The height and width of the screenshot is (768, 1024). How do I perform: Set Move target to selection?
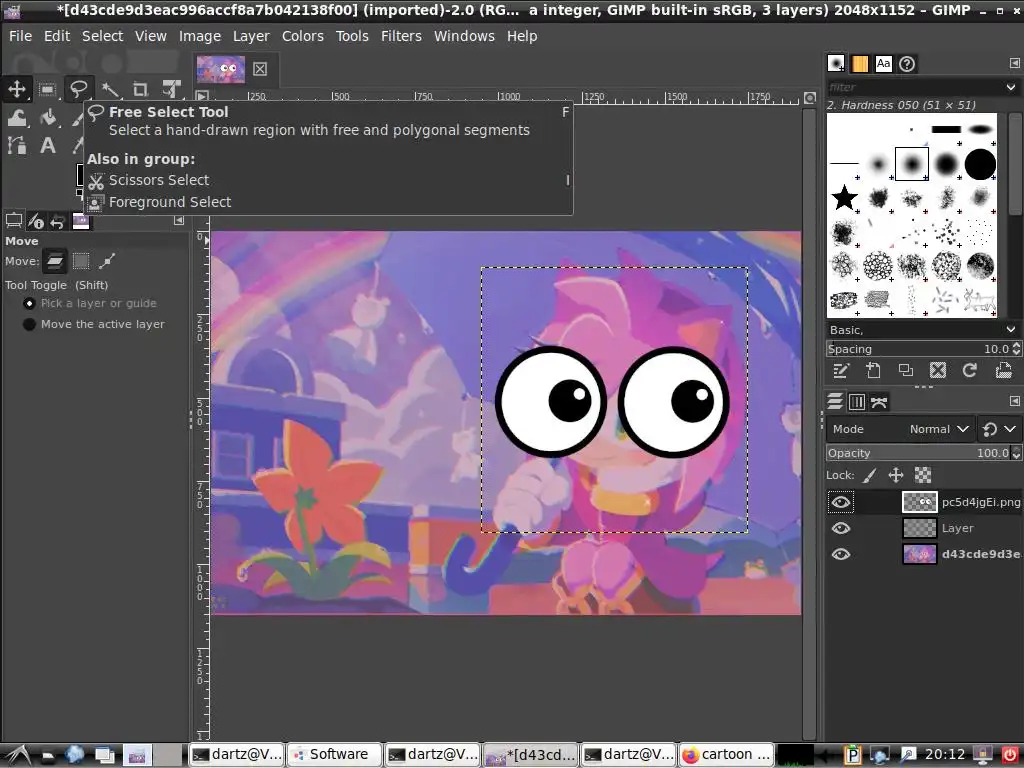pos(81,261)
